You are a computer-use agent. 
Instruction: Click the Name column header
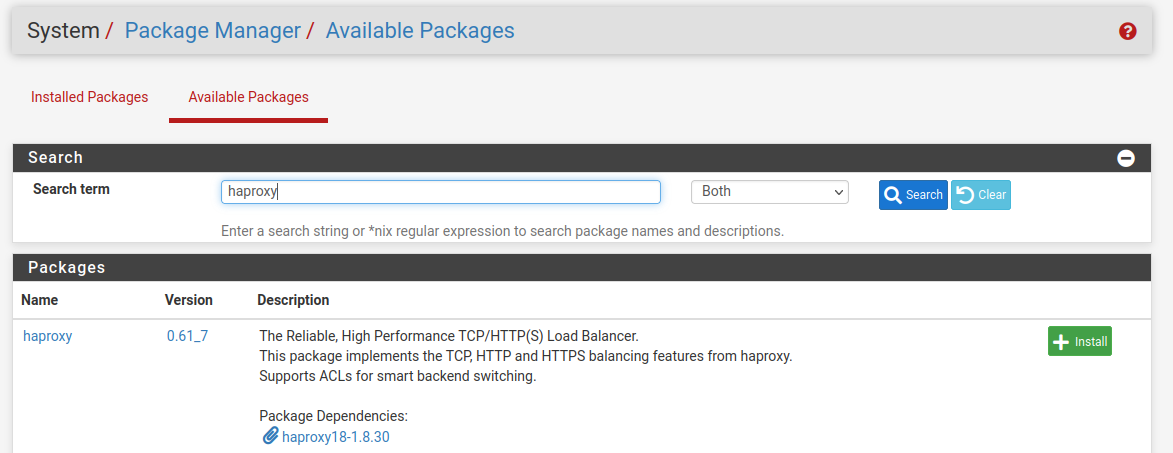(40, 300)
